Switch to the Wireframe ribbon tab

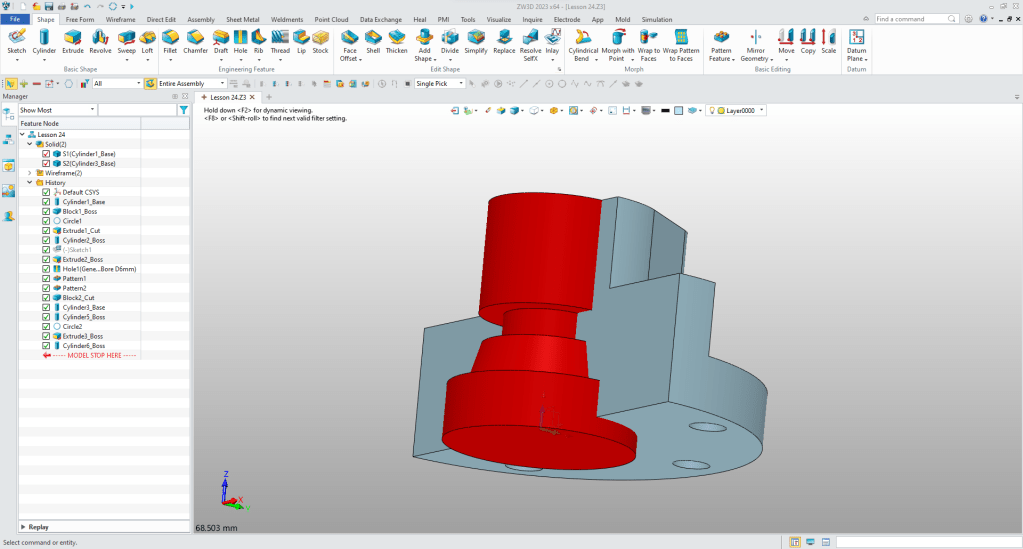(x=120, y=19)
